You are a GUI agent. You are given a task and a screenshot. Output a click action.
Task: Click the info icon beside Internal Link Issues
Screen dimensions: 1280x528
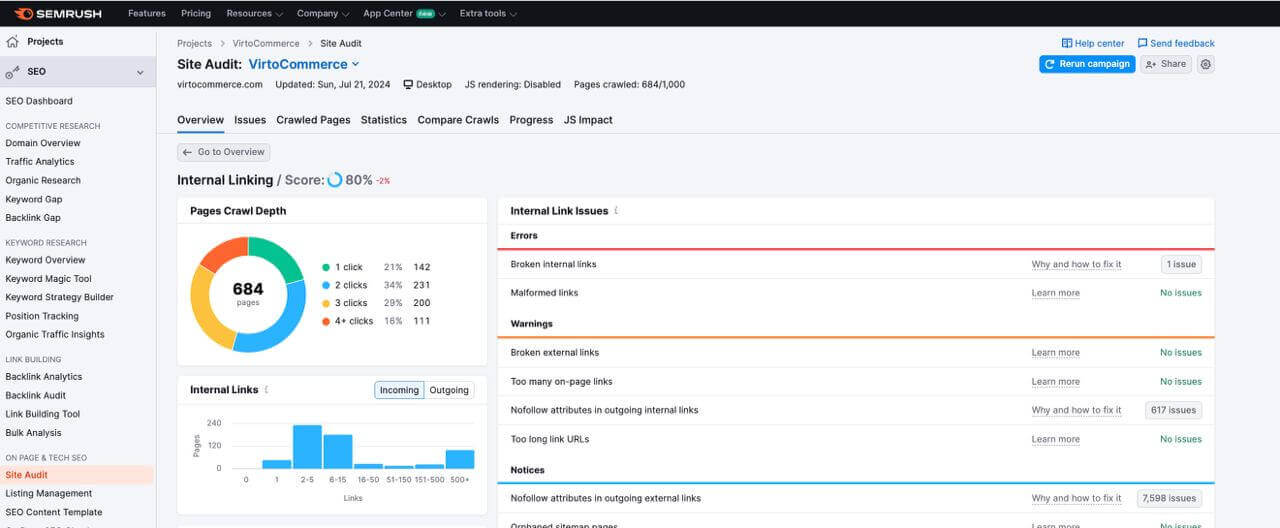coord(616,211)
